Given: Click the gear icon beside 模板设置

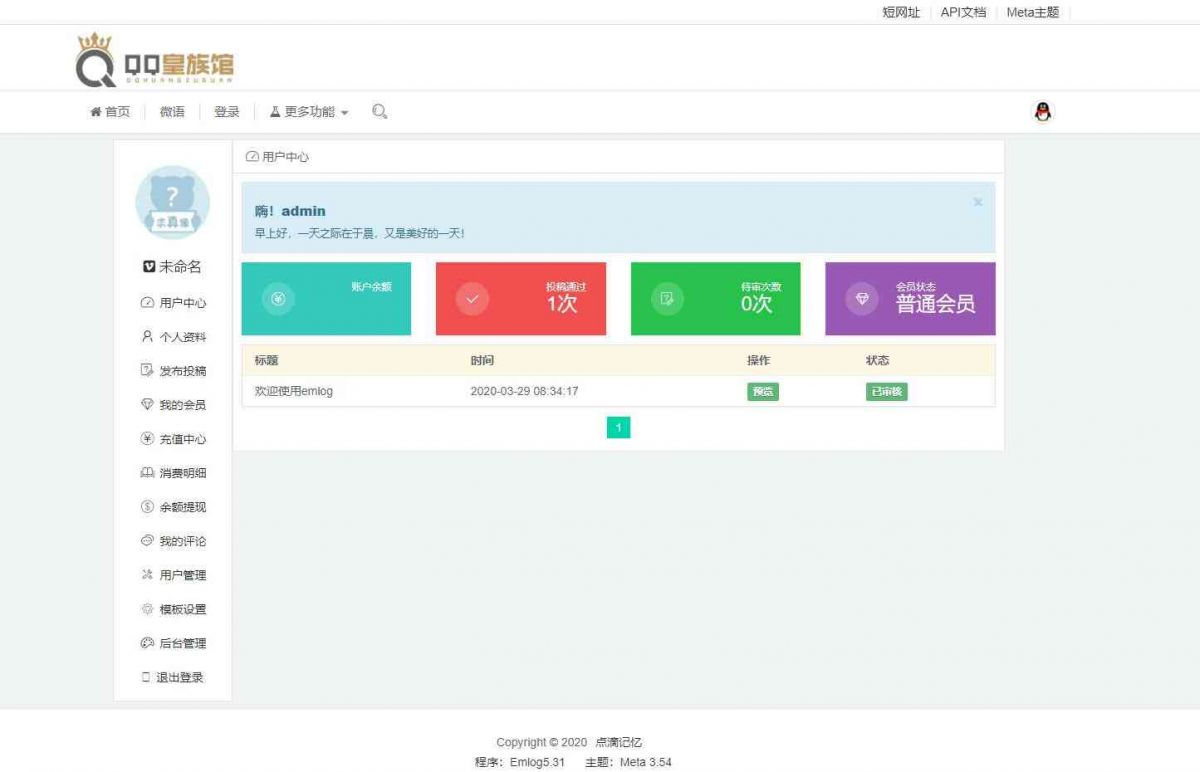Looking at the screenshot, I should (149, 609).
